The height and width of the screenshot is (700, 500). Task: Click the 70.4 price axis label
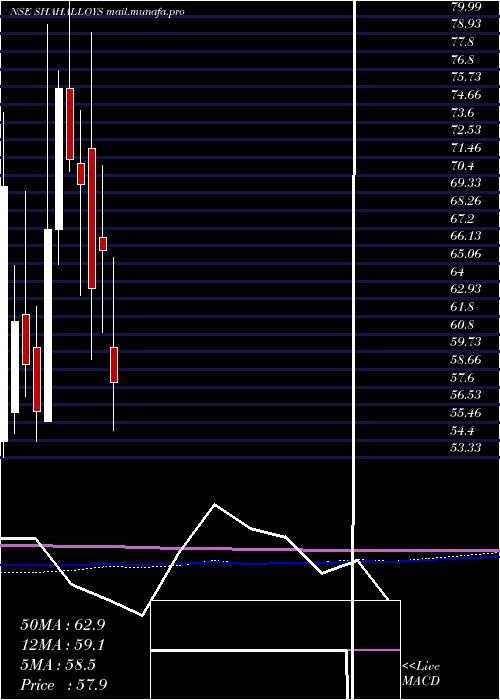(x=462, y=166)
